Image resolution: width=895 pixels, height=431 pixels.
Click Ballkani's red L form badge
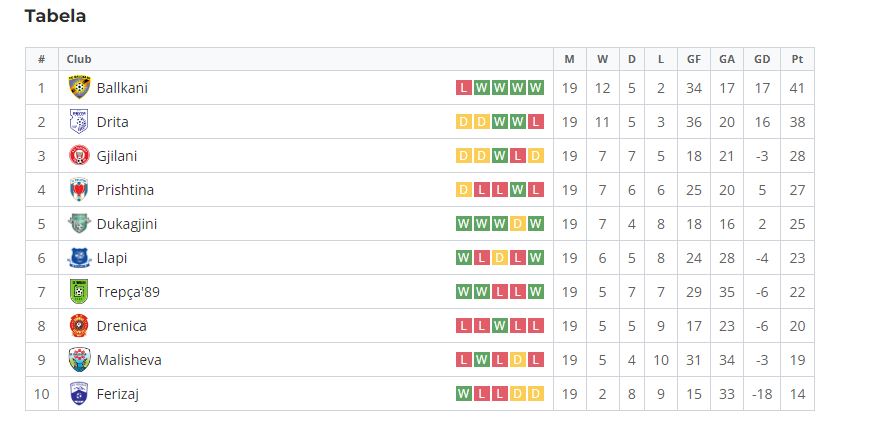(464, 88)
